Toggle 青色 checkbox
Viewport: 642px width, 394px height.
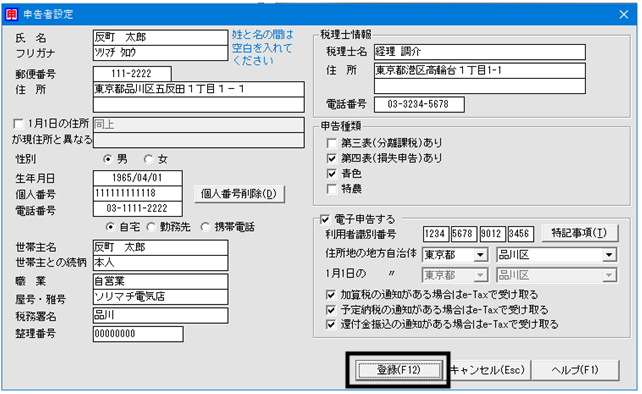tap(332, 174)
